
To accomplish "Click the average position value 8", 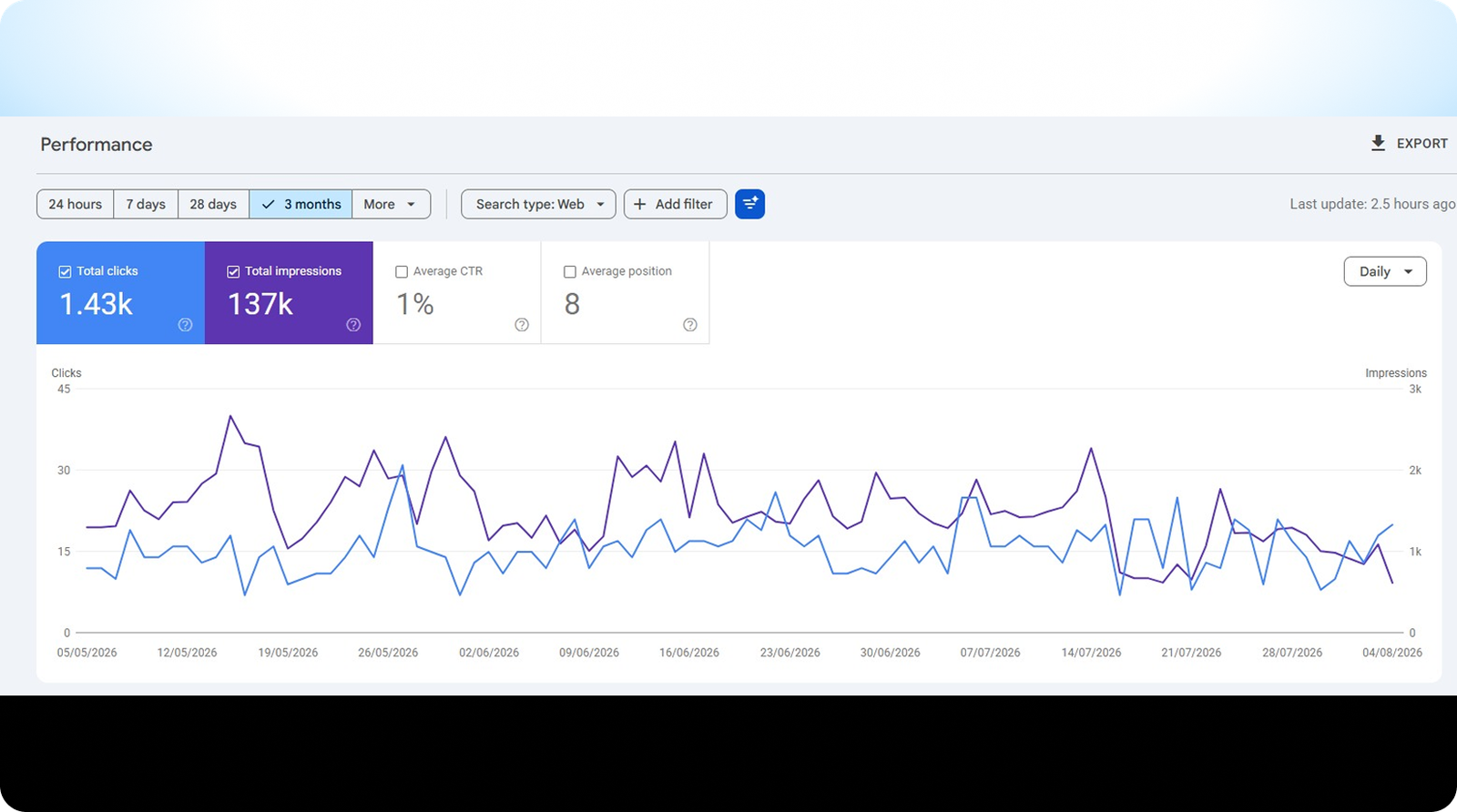I will [572, 304].
